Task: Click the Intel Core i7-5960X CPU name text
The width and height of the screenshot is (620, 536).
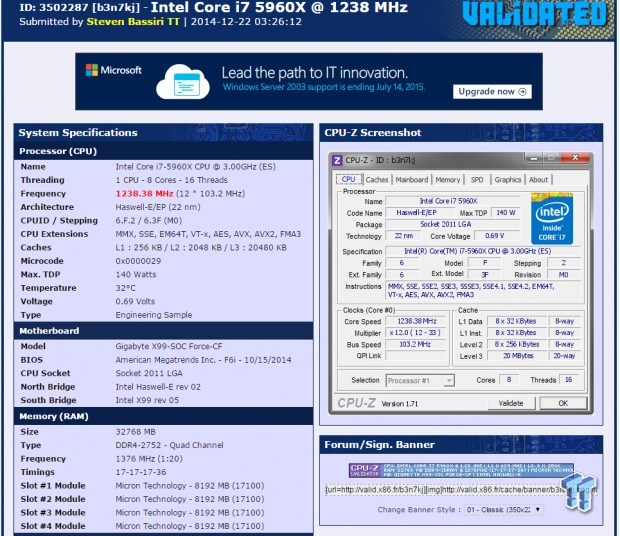Action: (195, 167)
